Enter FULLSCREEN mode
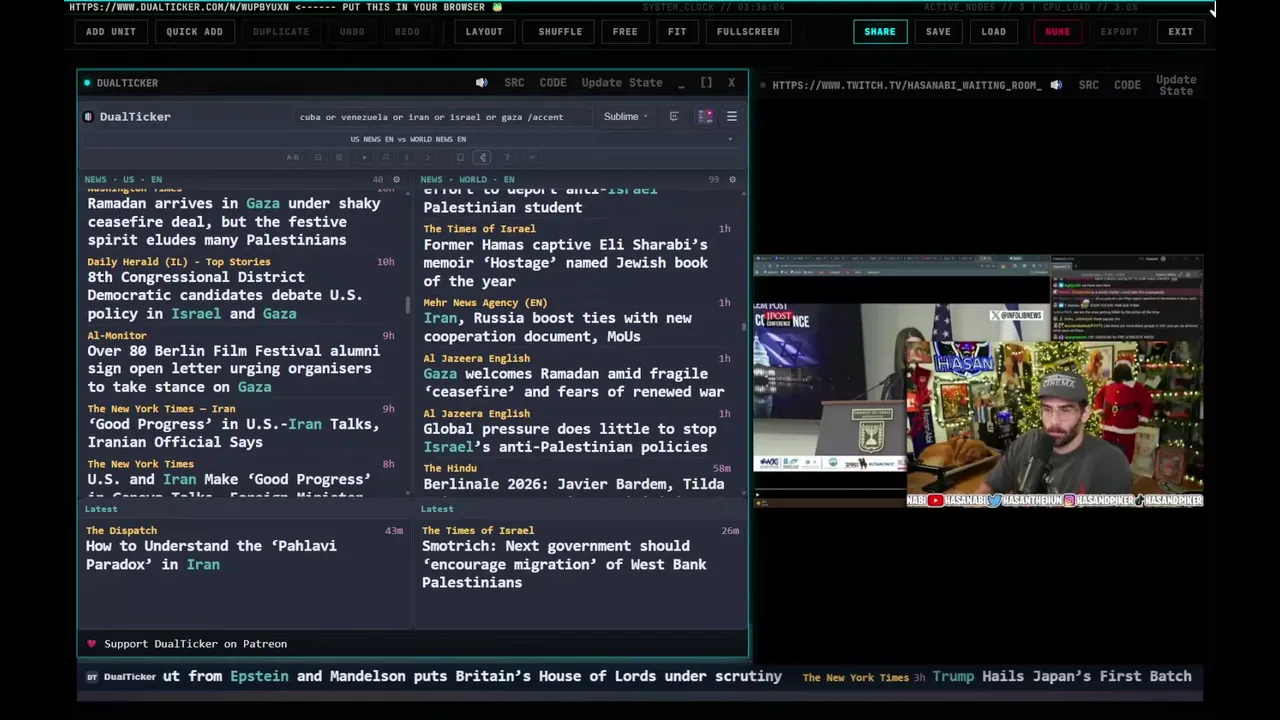 click(x=748, y=31)
